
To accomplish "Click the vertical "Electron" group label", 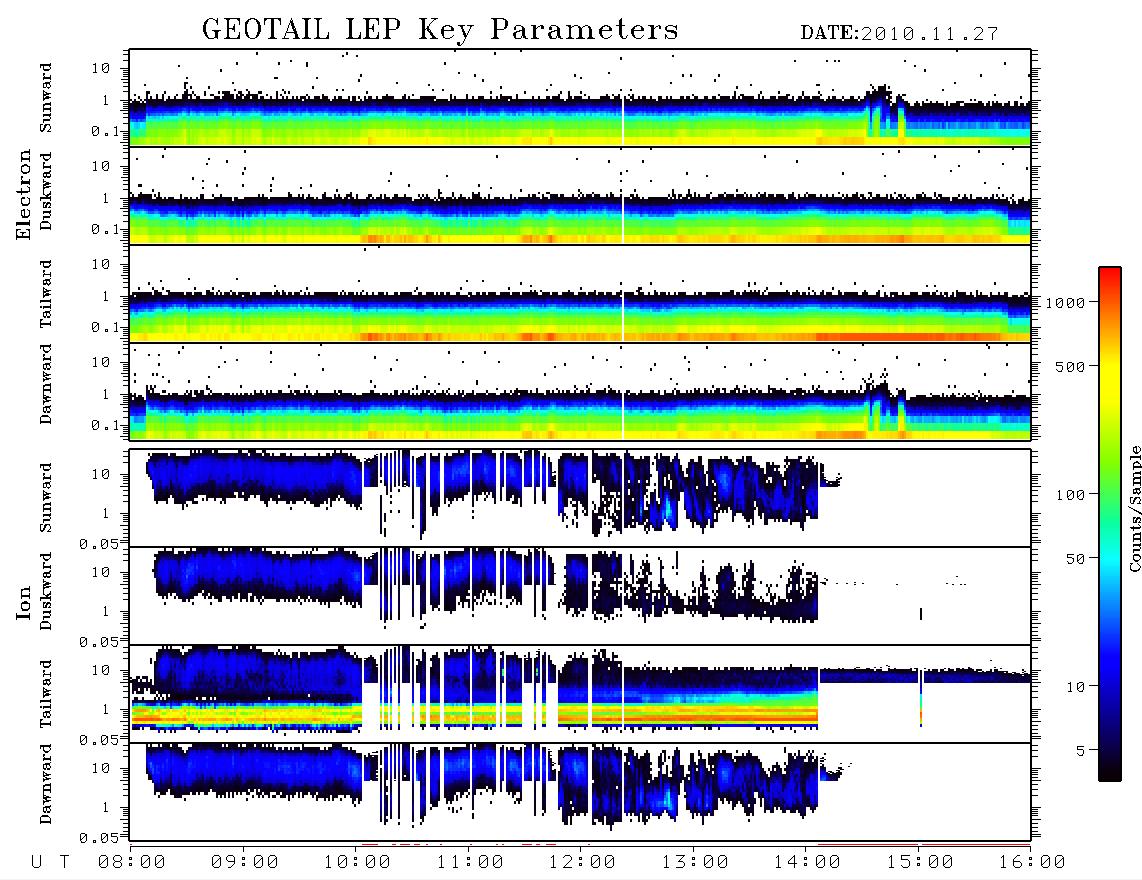I will 23,195.
